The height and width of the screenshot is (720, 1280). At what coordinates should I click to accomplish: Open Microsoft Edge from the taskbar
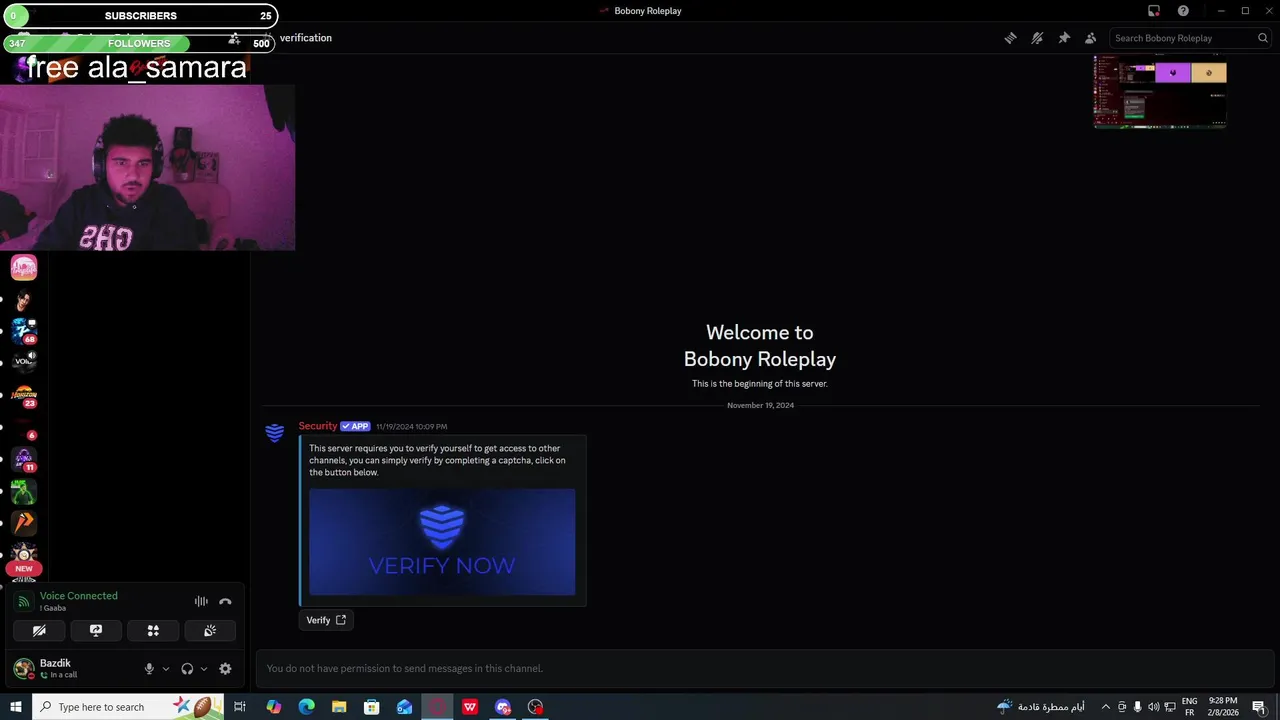coord(306,707)
